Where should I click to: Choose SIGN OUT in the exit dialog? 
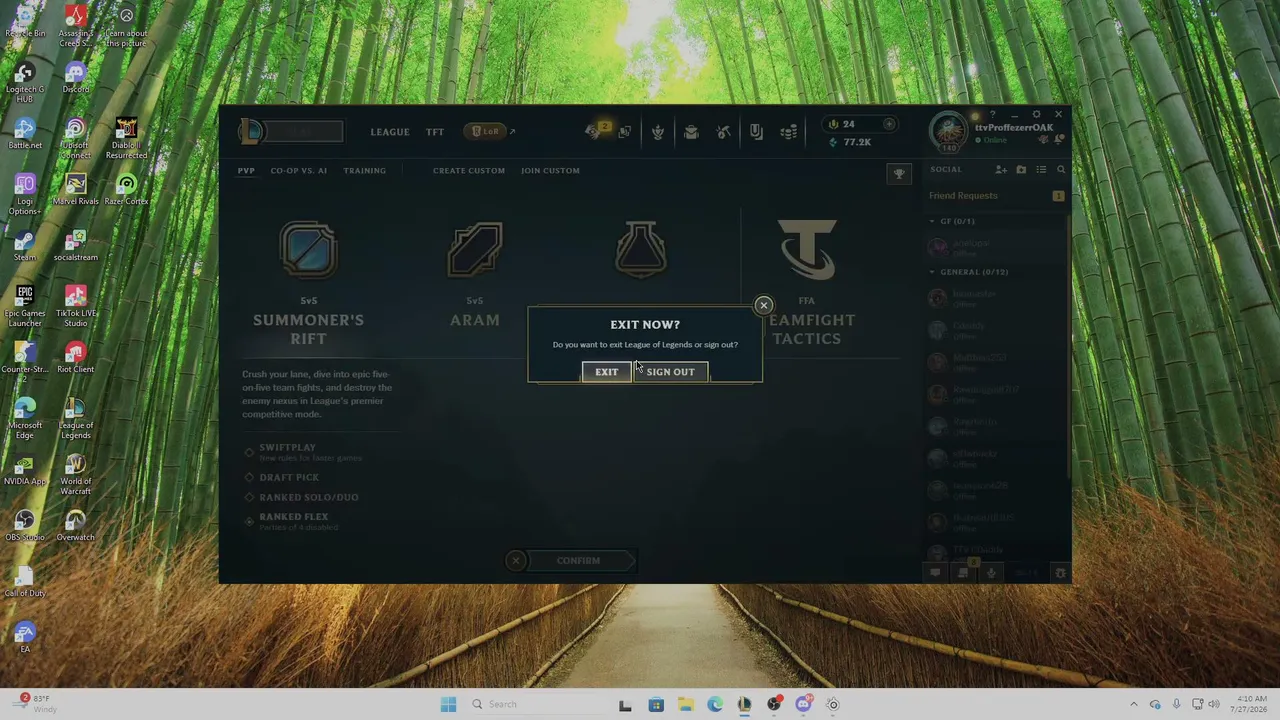tap(670, 372)
